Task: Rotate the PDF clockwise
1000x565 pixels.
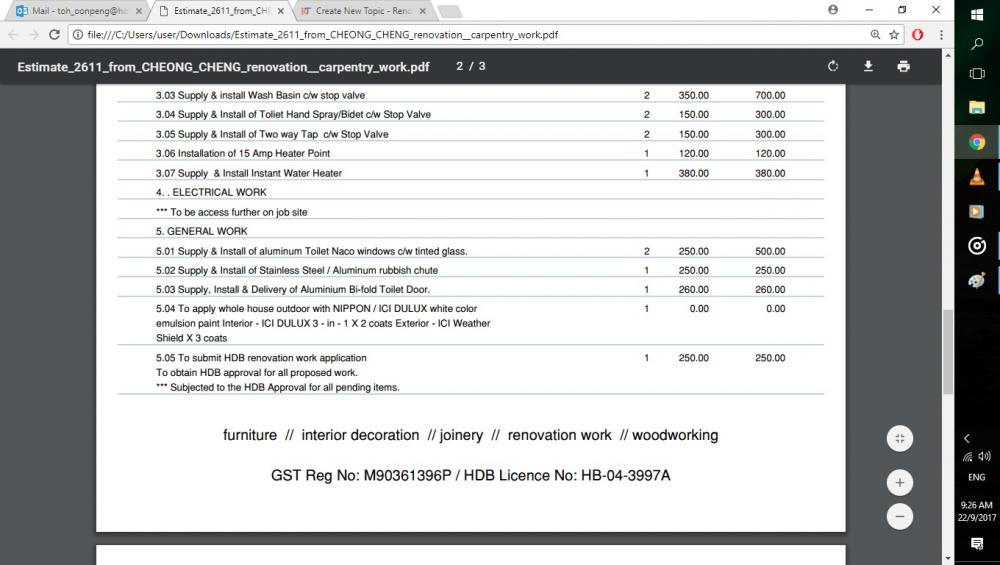Action: 832,66
